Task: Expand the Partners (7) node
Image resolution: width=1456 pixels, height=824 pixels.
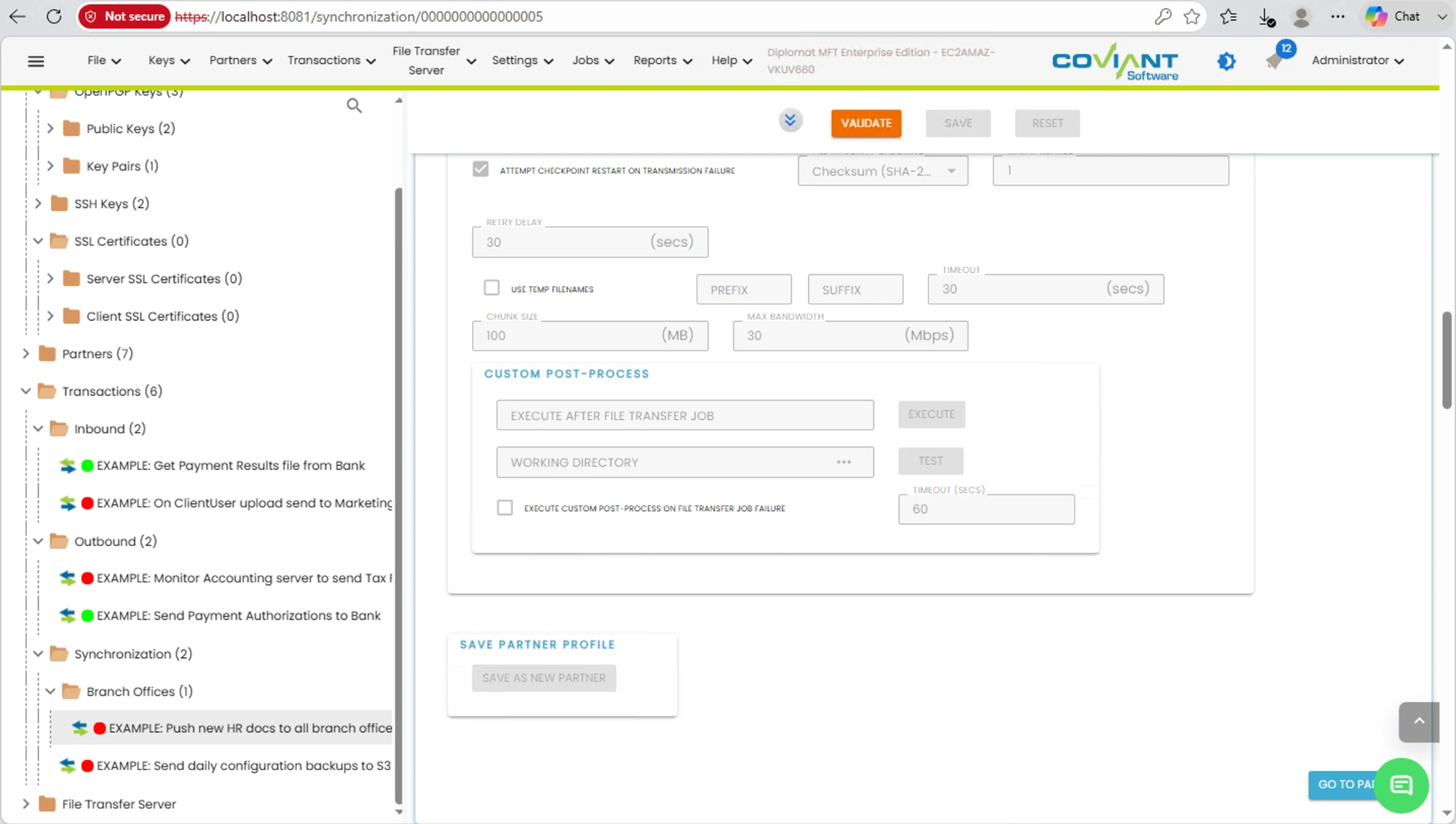Action: coord(25,354)
